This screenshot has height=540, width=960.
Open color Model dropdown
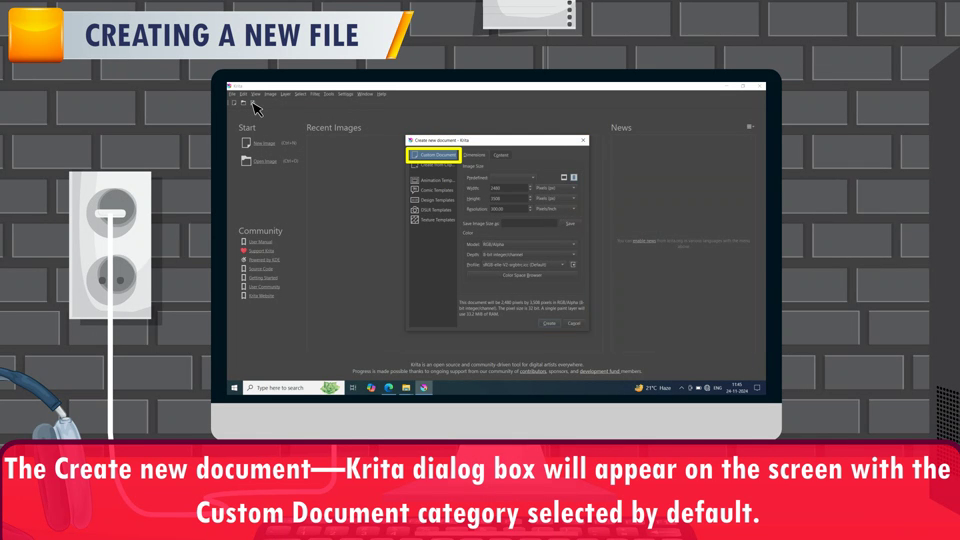(x=529, y=244)
